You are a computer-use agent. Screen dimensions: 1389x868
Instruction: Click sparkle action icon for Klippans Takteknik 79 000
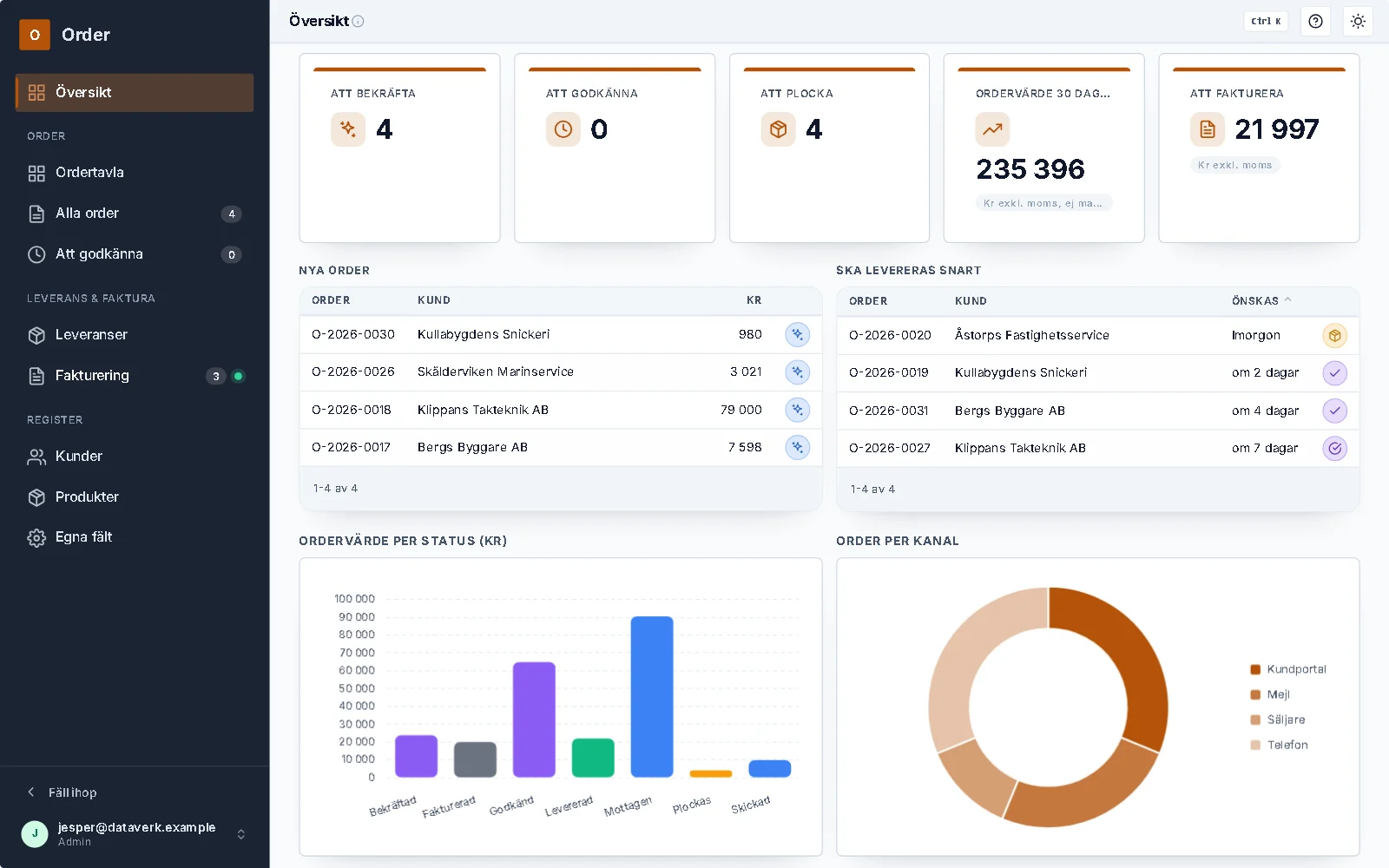click(797, 410)
